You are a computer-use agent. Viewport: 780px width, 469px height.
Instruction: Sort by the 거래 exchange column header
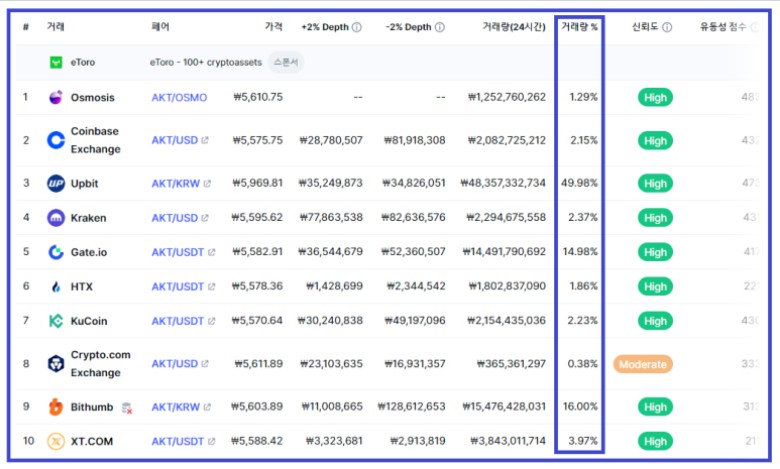(55, 27)
